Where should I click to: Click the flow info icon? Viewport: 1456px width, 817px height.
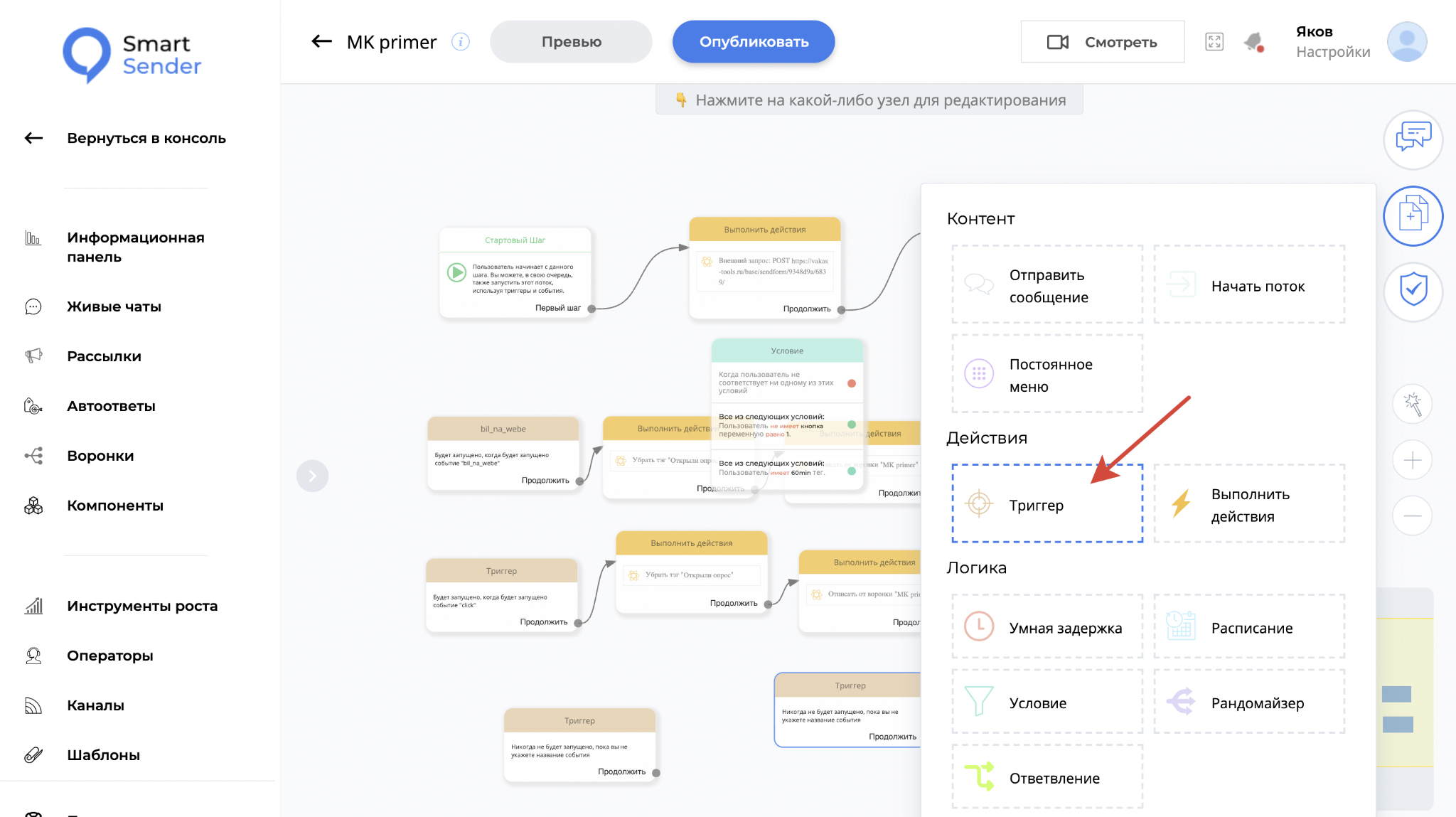(461, 42)
